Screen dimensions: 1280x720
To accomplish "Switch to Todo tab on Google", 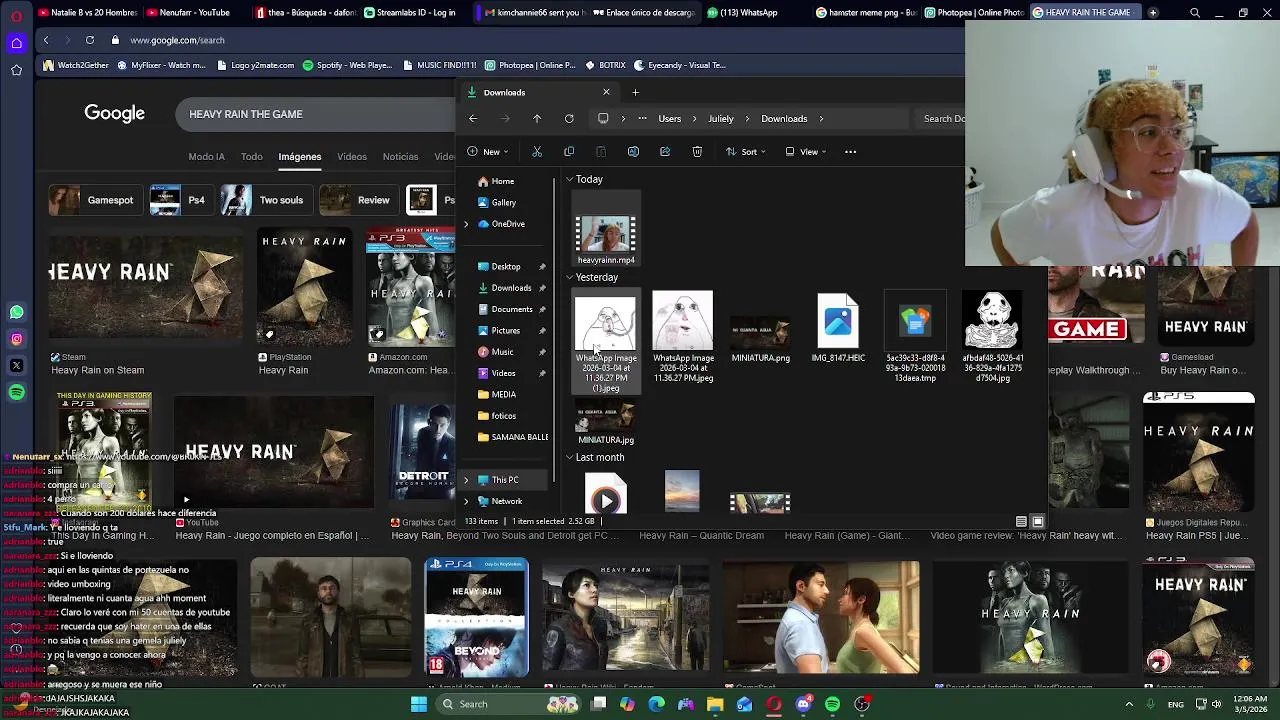I will click(x=252, y=157).
